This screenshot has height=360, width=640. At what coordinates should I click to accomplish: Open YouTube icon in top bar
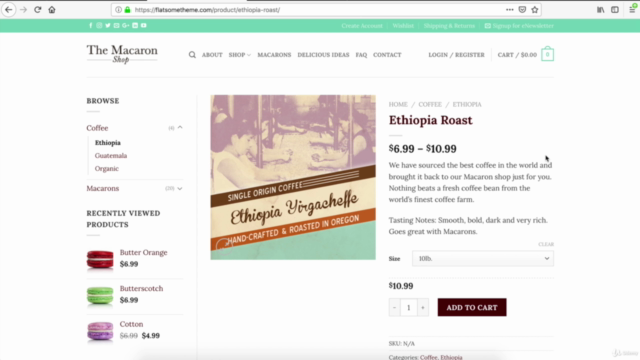click(144, 25)
